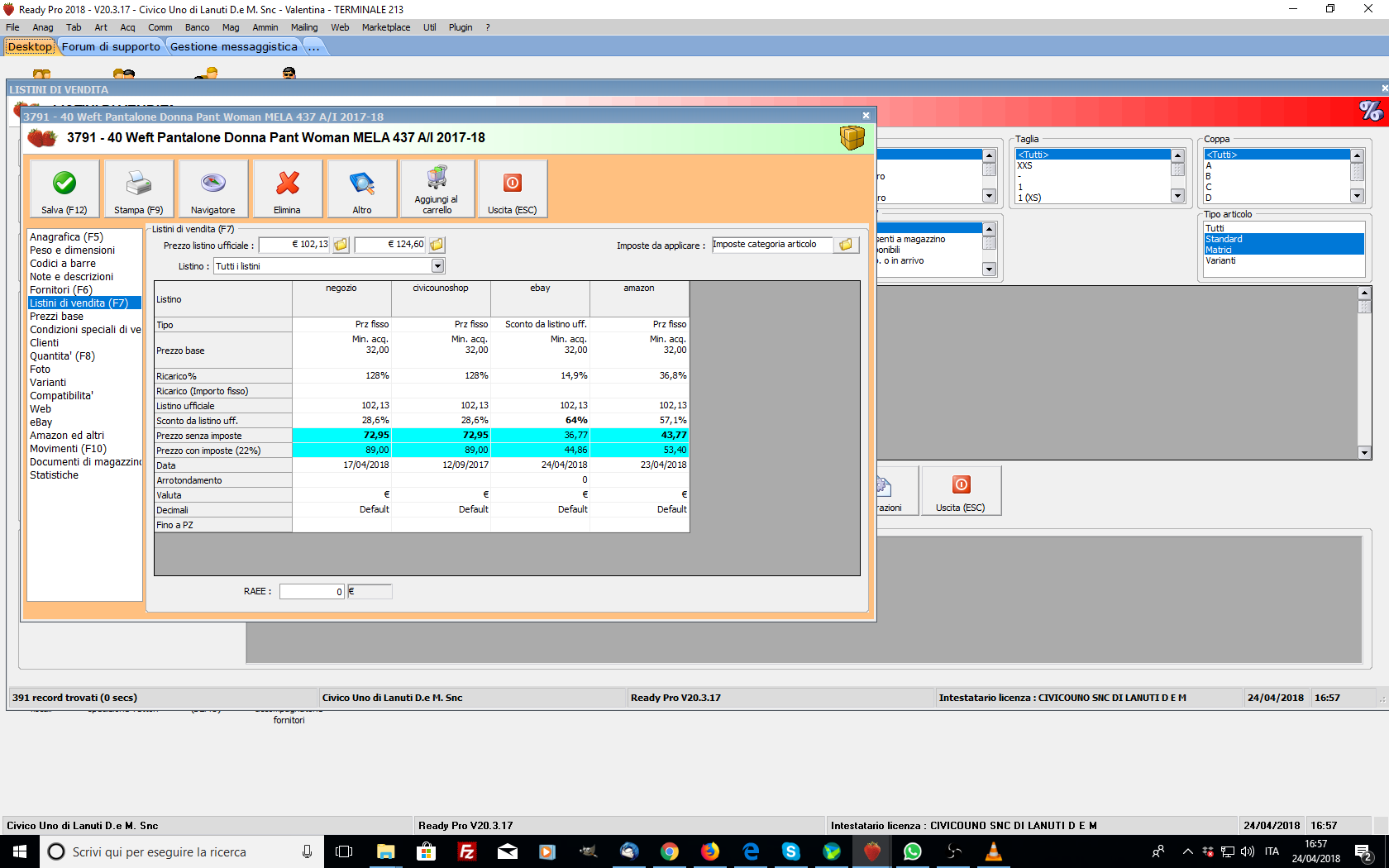Screen dimensions: 1389x868
Task: Open WhatsApp from the taskbar
Action: point(912,851)
